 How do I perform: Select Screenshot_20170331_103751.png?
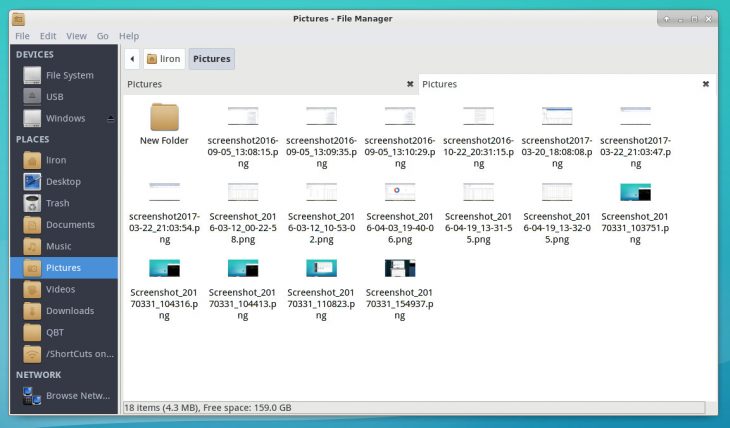click(x=635, y=213)
